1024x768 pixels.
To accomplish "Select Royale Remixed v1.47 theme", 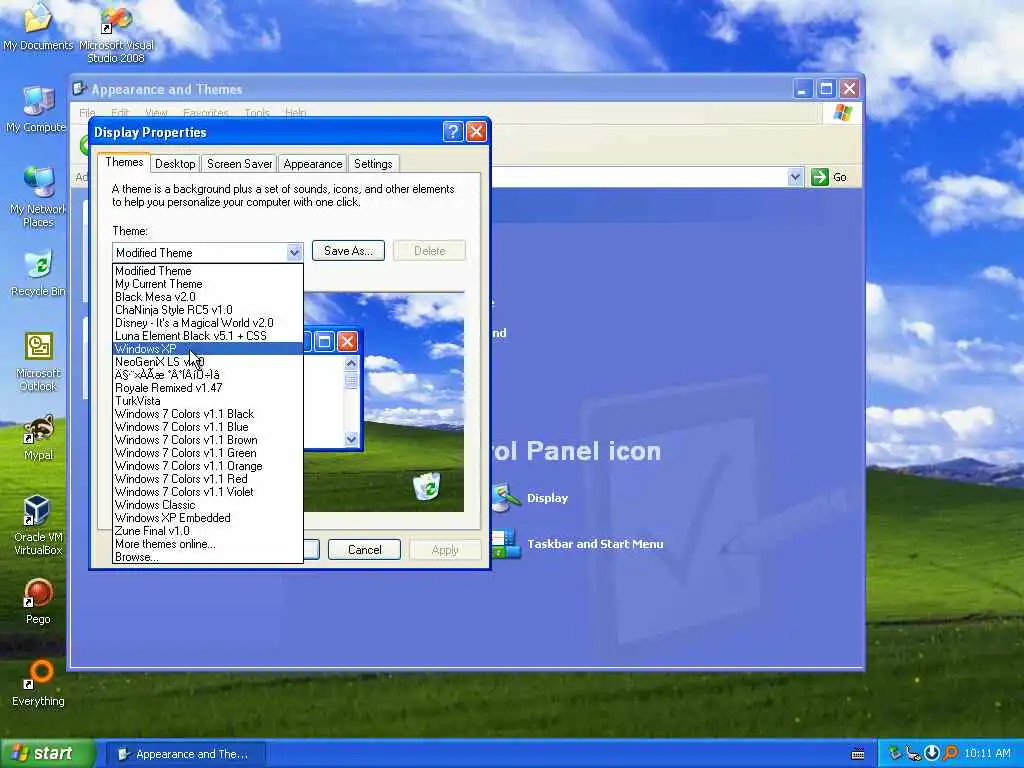I will (208, 388).
